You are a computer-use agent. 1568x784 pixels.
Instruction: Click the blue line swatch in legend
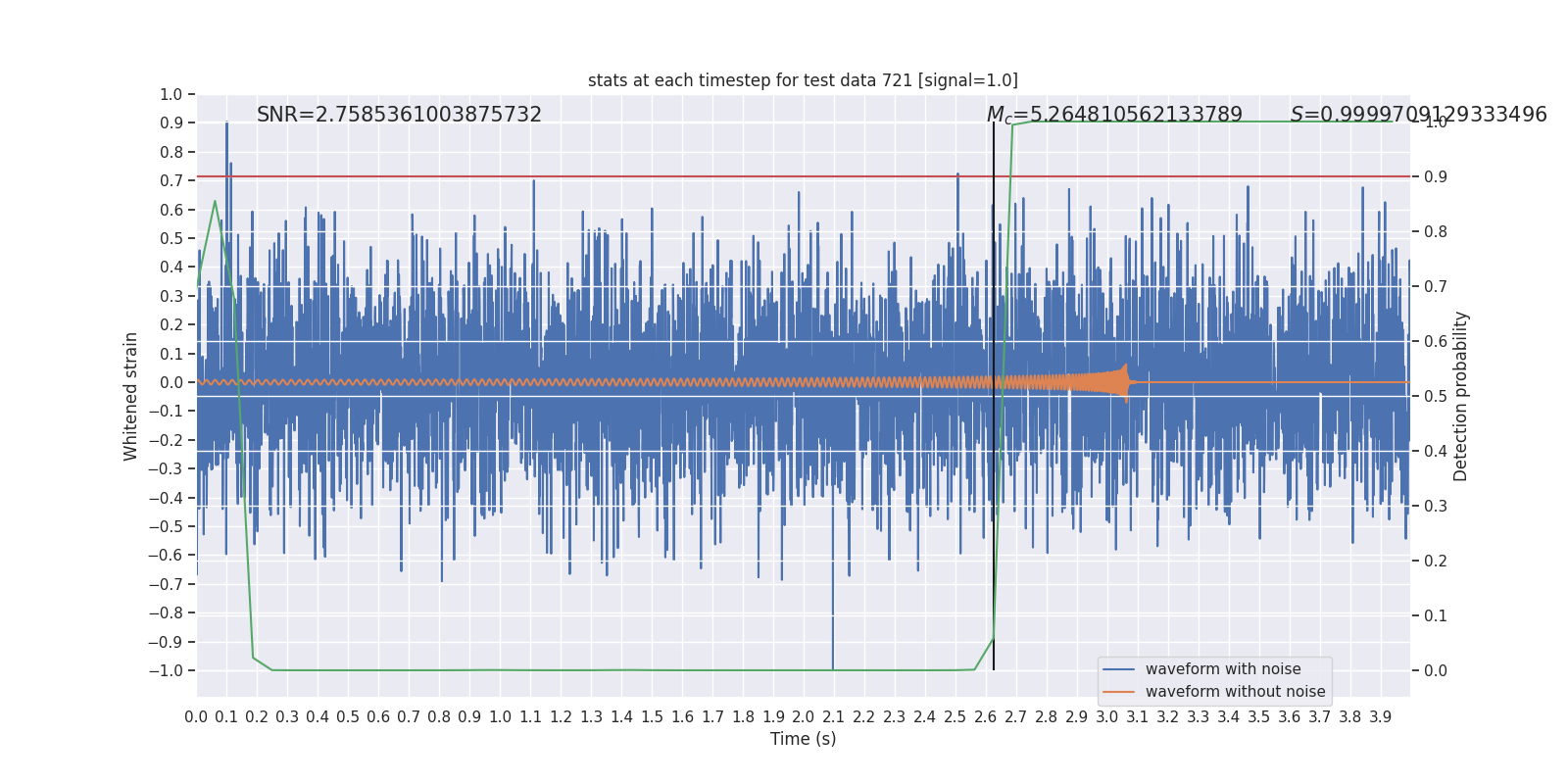coord(1119,669)
